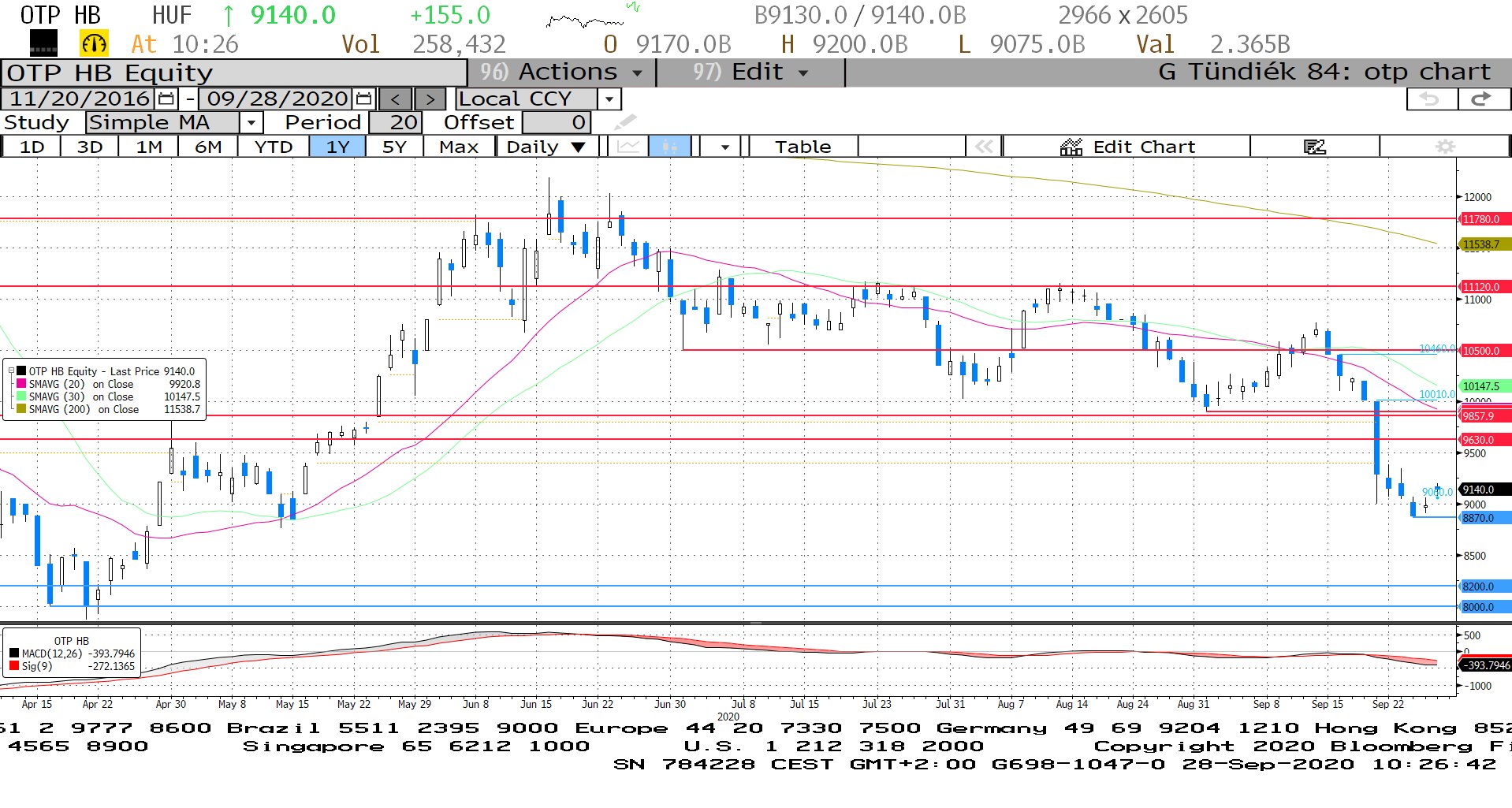Click the 11780.0 resistance level label
Image resolution: width=1512 pixels, height=808 pixels.
pyautogui.click(x=1484, y=219)
